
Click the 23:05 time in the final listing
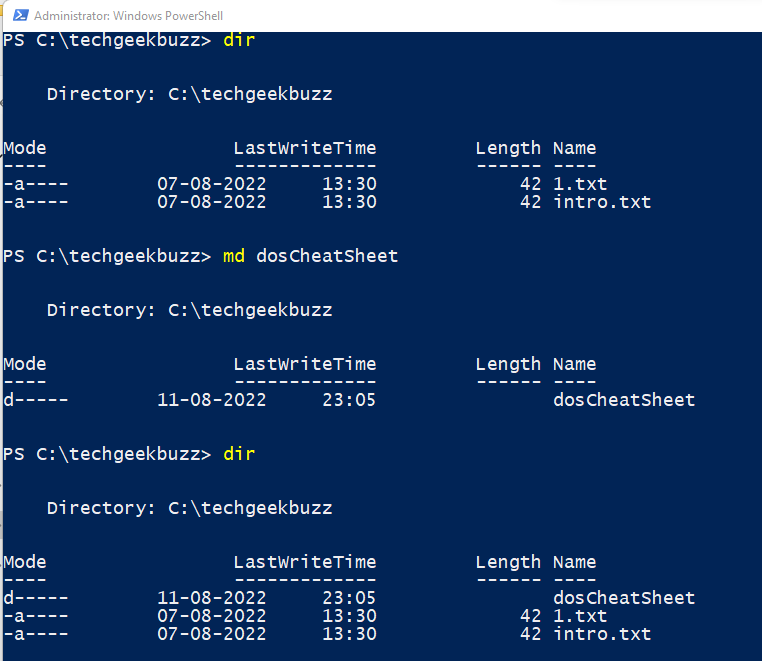[x=350, y=598]
